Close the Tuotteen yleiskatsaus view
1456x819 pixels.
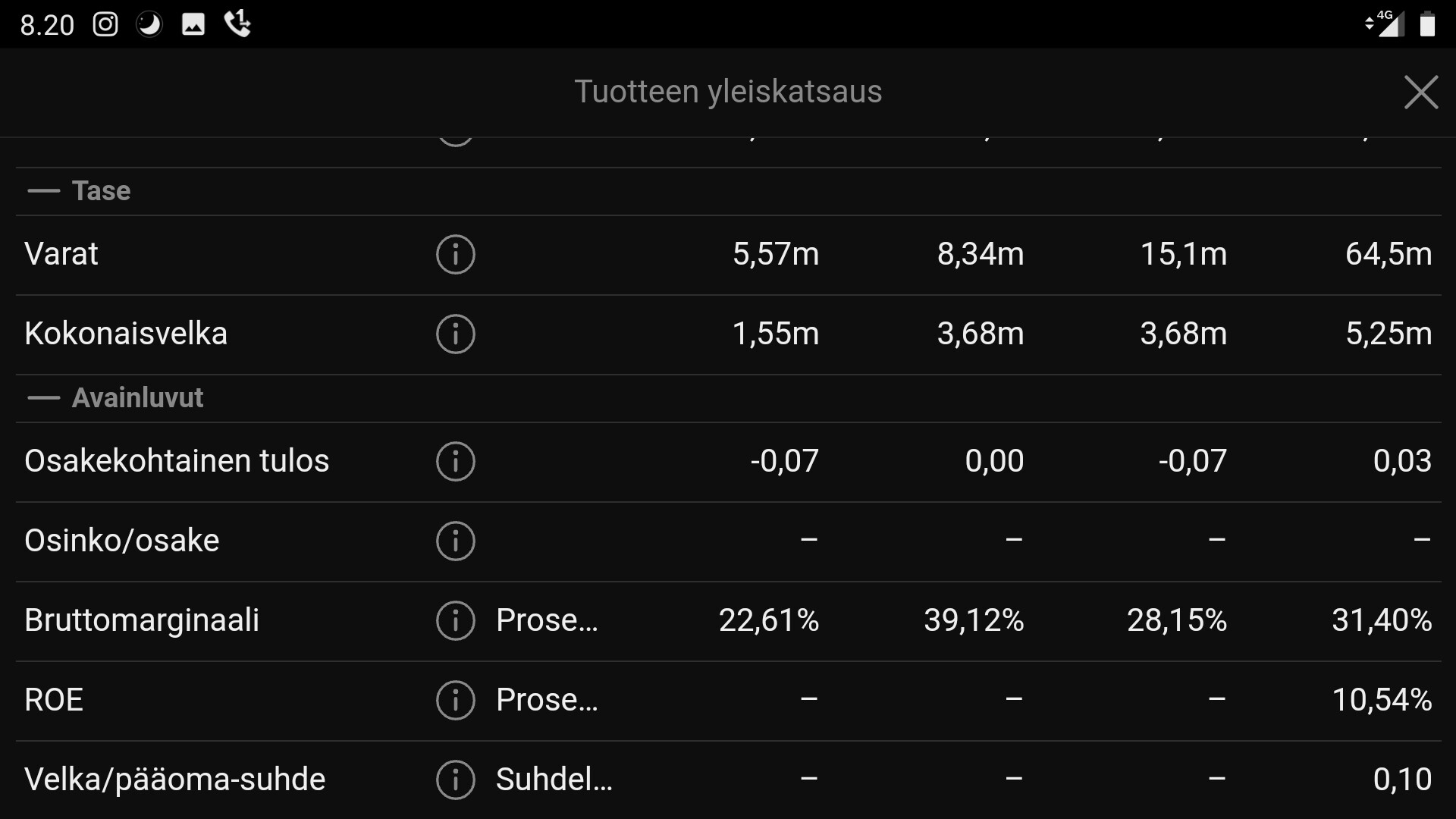[1420, 92]
